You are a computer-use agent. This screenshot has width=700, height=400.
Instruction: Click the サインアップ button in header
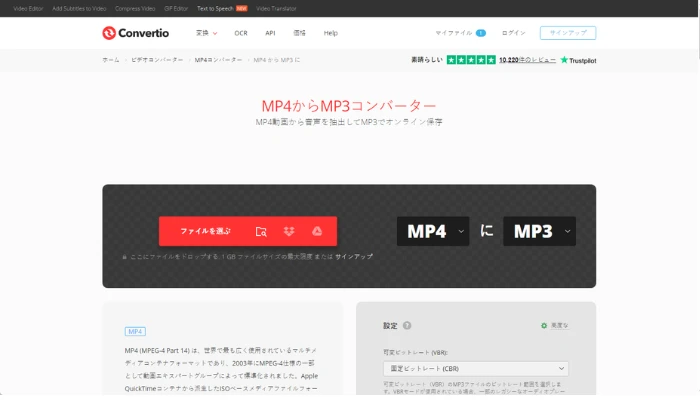[x=568, y=33]
